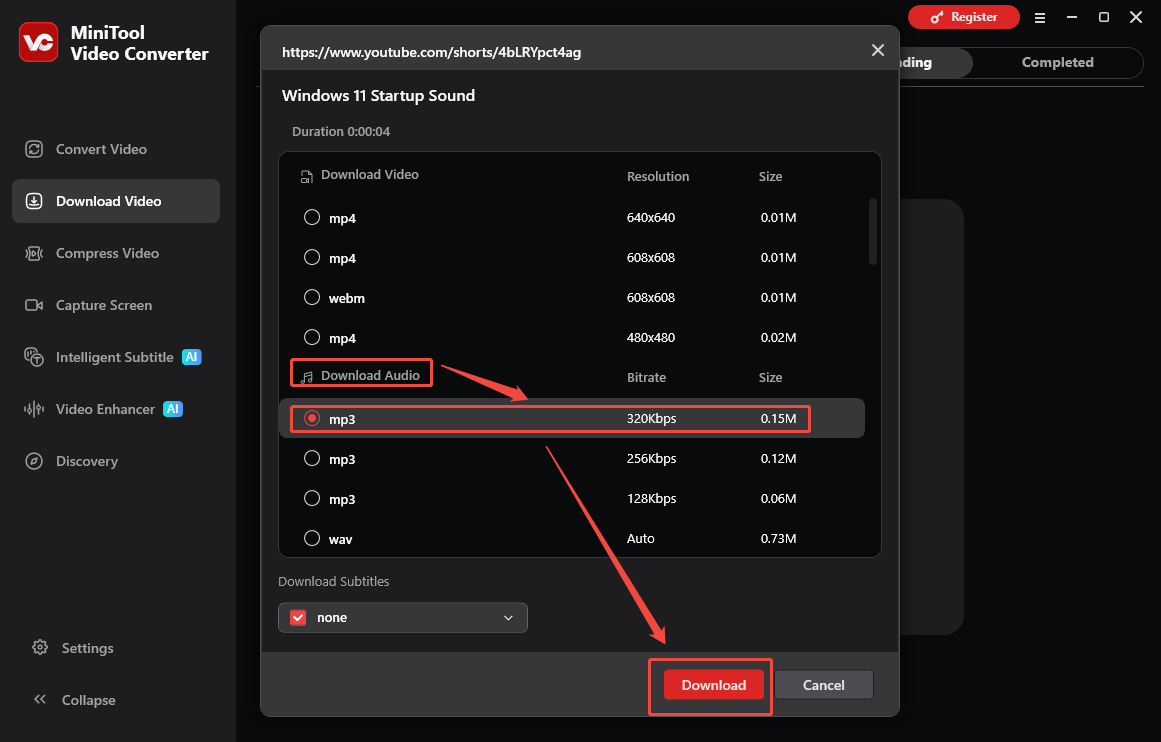Click the 0.73M size value
Image resolution: width=1161 pixels, height=742 pixels.
tap(778, 538)
